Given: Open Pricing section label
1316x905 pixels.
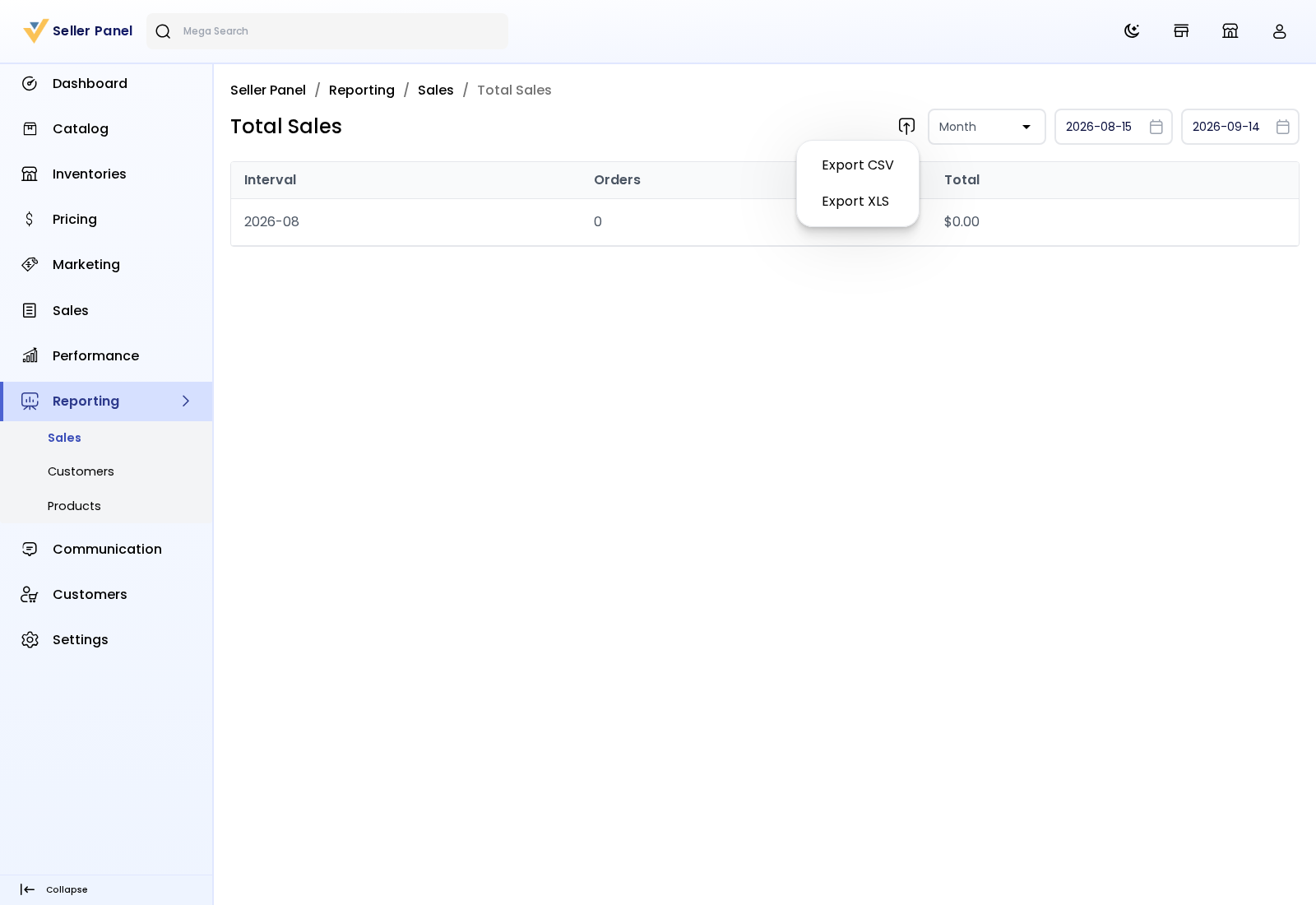Looking at the screenshot, I should (75, 220).
